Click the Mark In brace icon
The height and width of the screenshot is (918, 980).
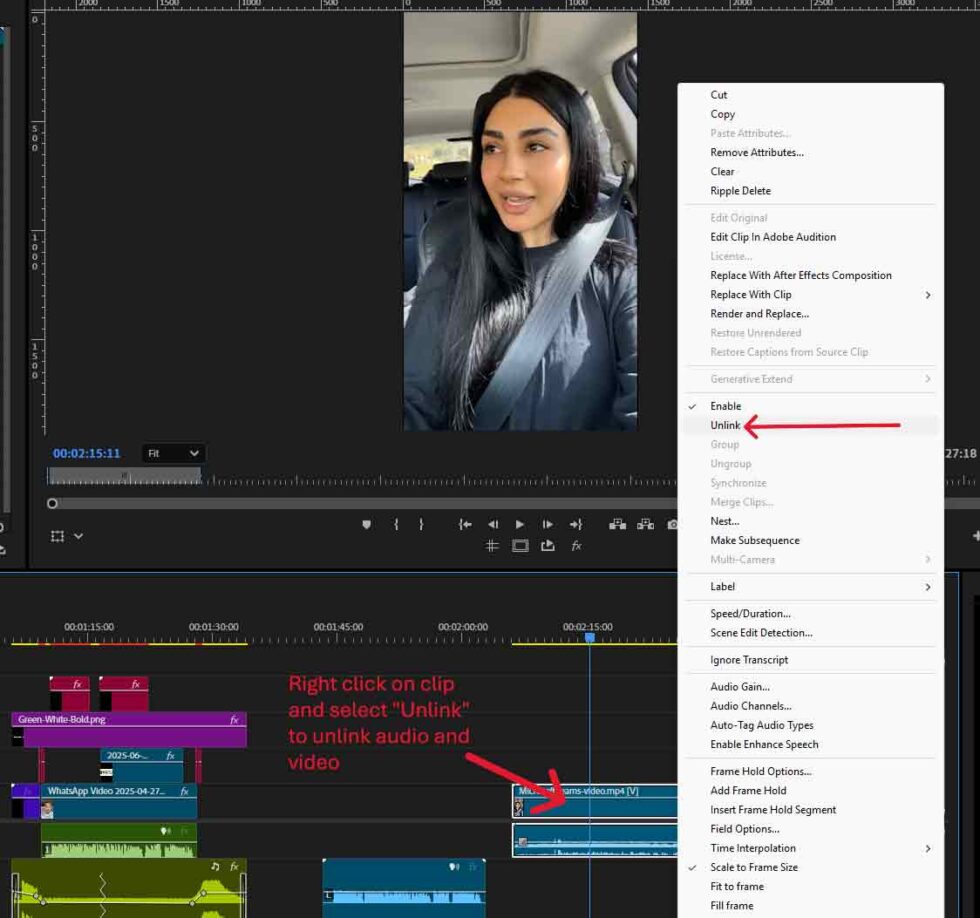coord(396,524)
